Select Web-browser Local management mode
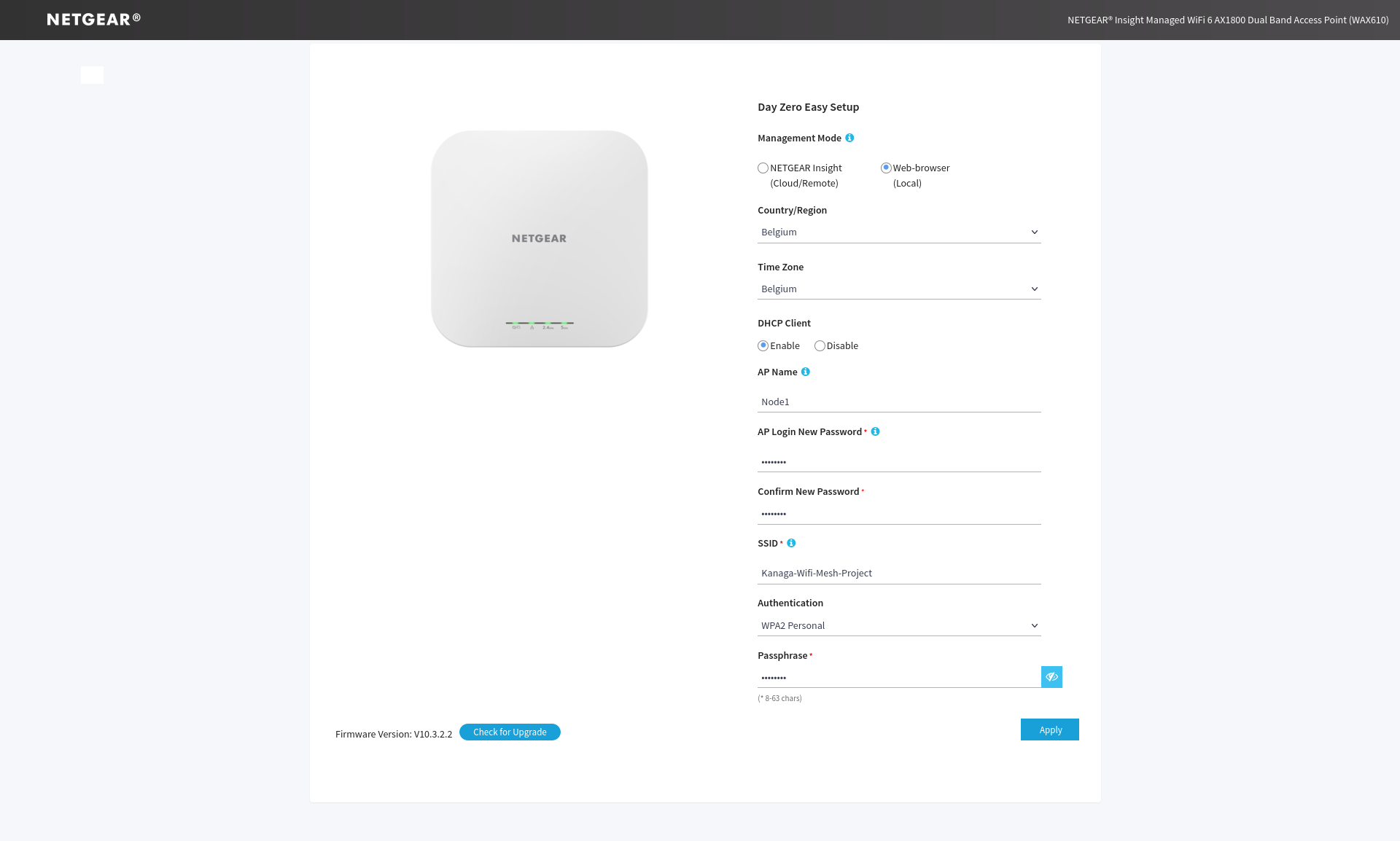 pos(886,168)
